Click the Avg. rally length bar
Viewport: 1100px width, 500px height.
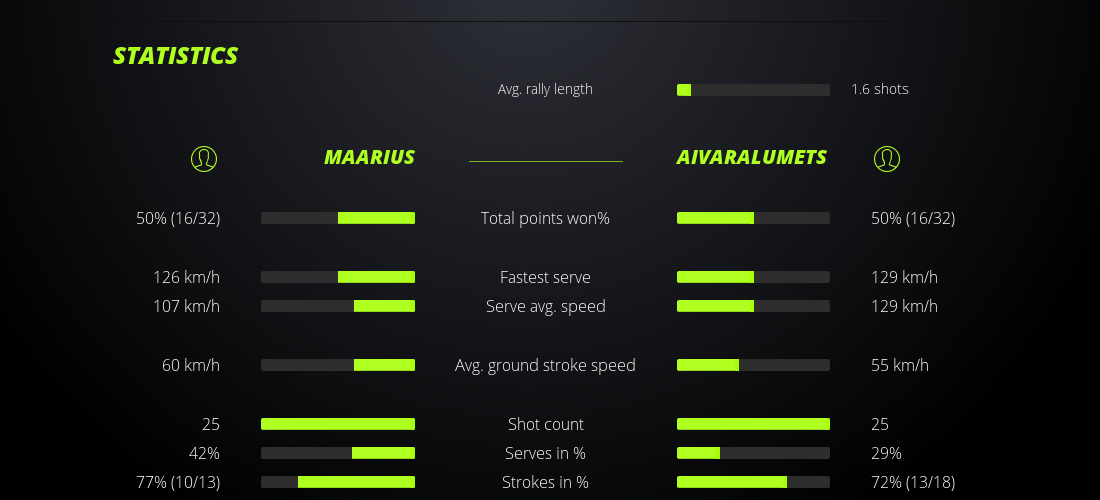pos(753,90)
